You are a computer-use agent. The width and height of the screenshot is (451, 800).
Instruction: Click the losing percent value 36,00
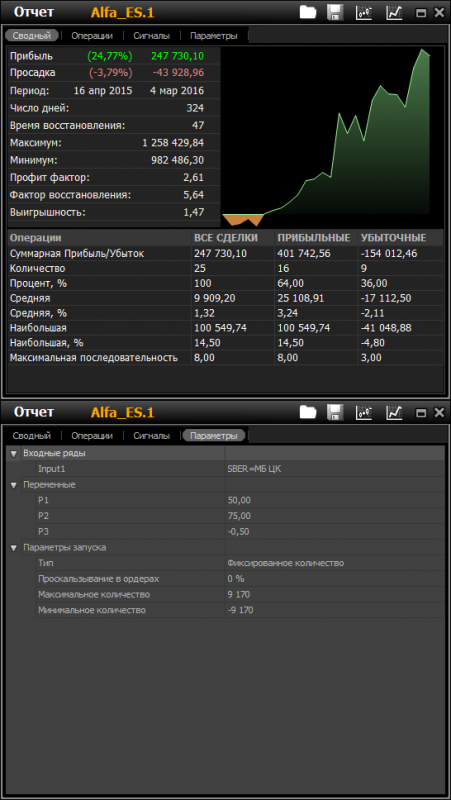click(x=373, y=283)
